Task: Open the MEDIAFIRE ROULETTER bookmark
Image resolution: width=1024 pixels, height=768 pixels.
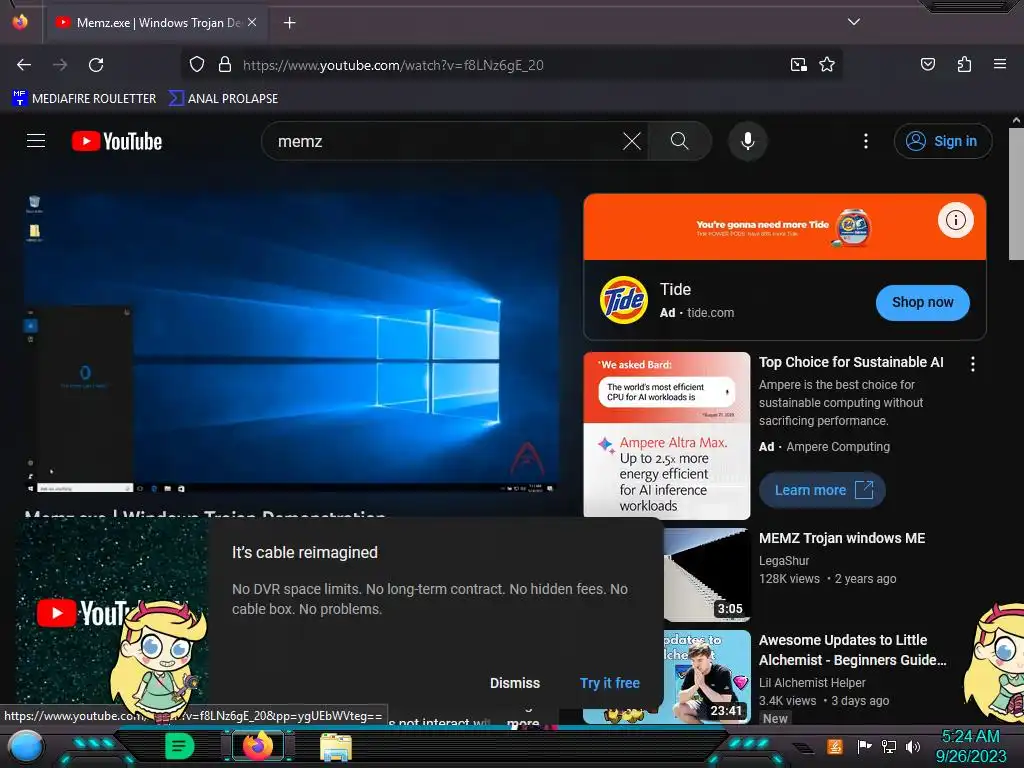Action: [x=84, y=99]
